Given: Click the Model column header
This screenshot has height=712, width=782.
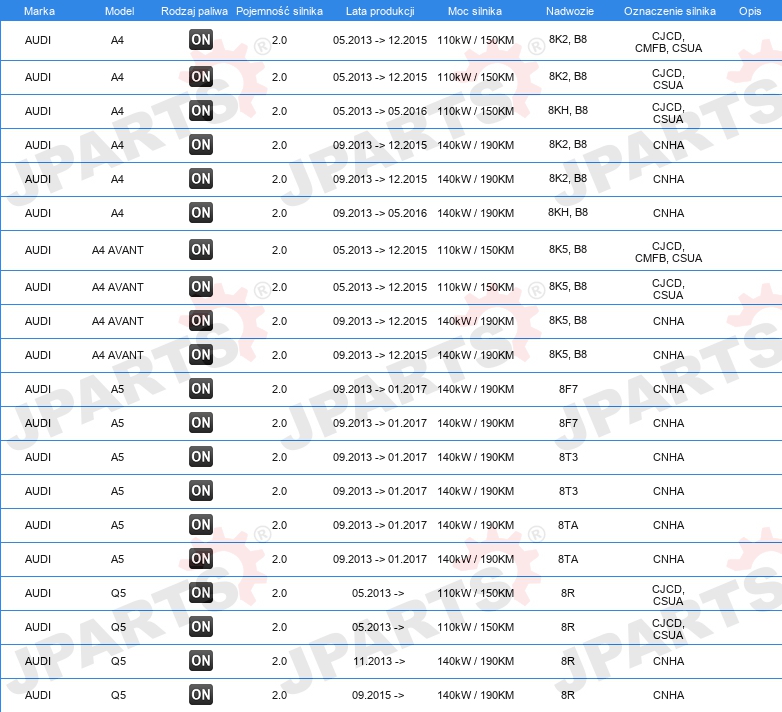Looking at the screenshot, I should 120,11.
